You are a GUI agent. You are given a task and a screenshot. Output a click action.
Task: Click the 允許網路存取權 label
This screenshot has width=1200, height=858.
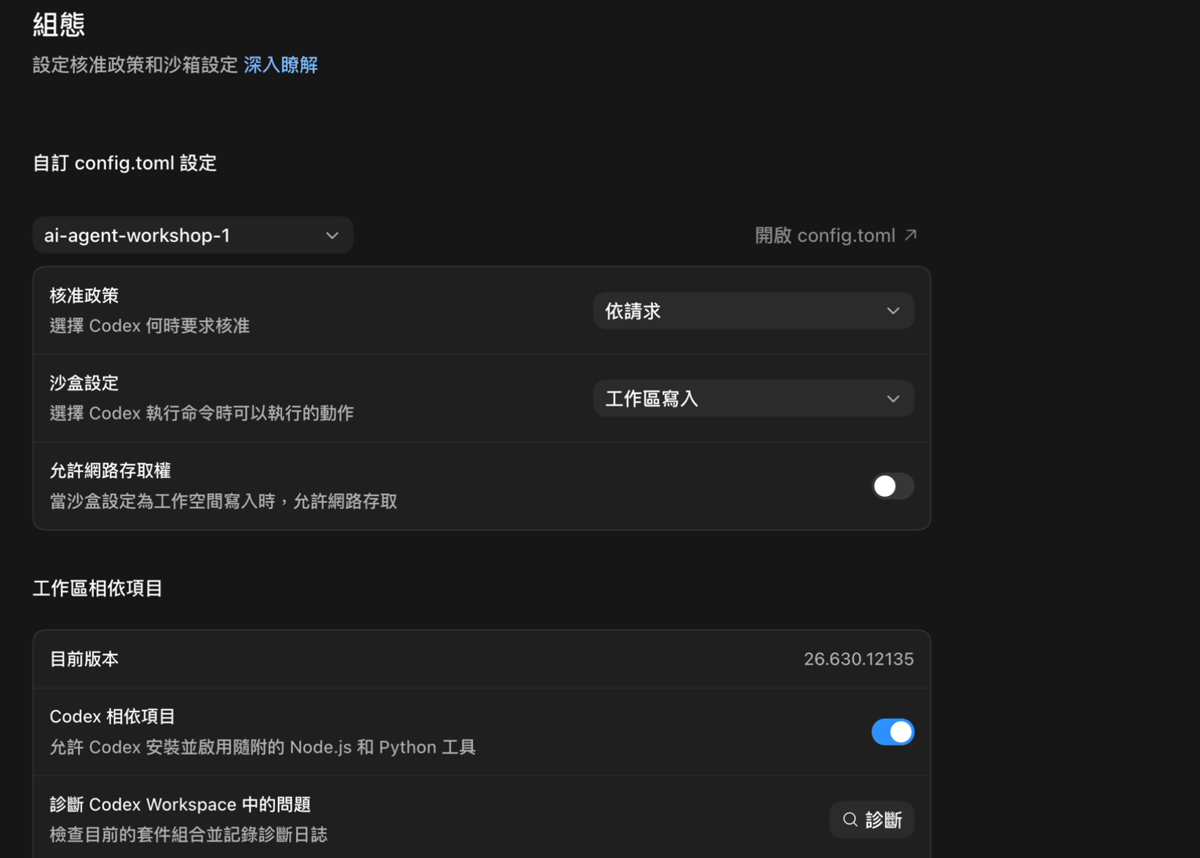pos(110,471)
